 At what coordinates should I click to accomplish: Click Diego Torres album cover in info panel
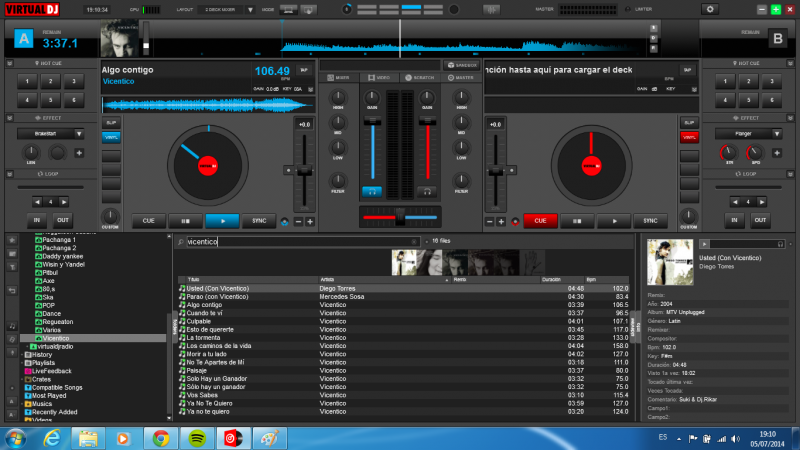coord(670,262)
